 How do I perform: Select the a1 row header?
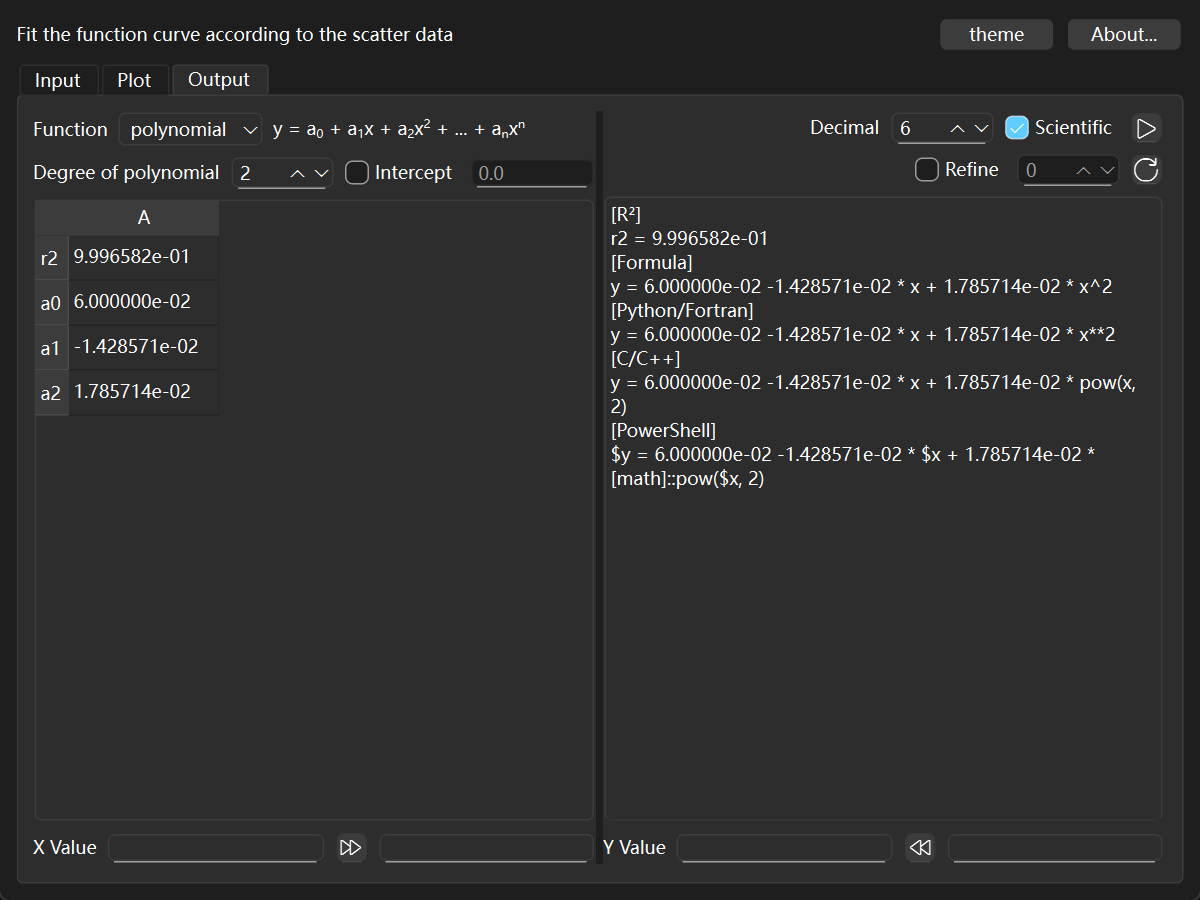[51, 348]
